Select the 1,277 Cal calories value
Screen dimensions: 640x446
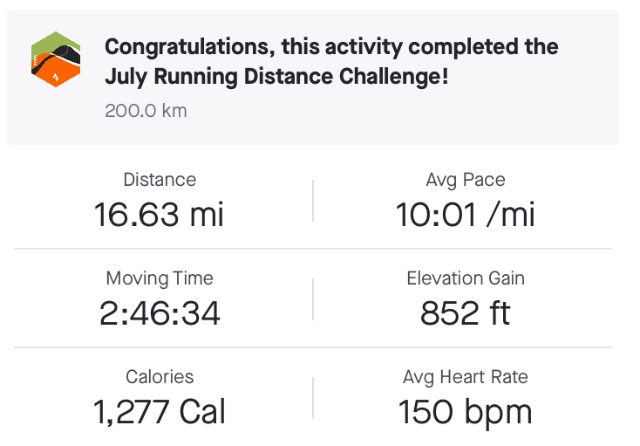159,412
